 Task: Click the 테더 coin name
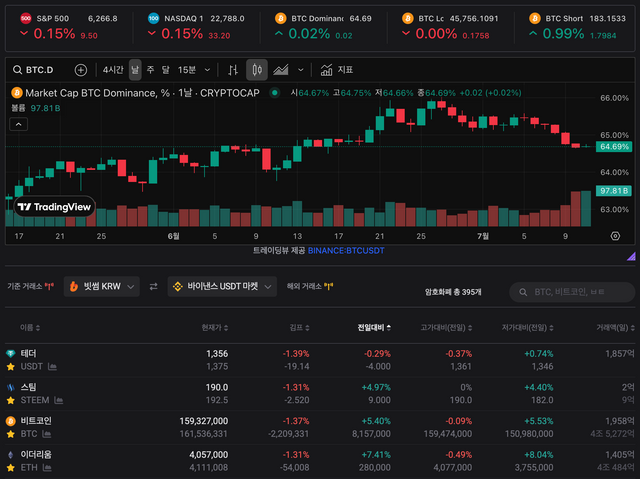29,353
